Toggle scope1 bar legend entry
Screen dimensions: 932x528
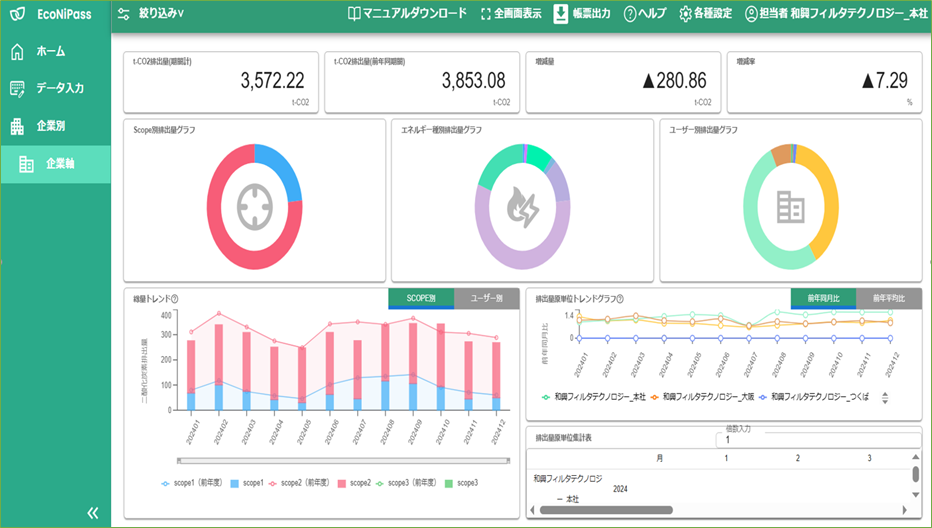pos(246,483)
